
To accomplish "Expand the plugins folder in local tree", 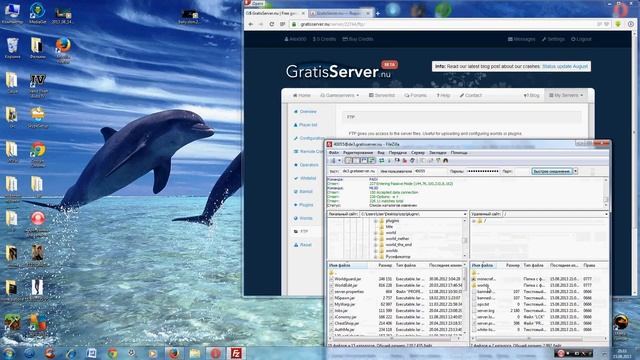I will [x=375, y=221].
